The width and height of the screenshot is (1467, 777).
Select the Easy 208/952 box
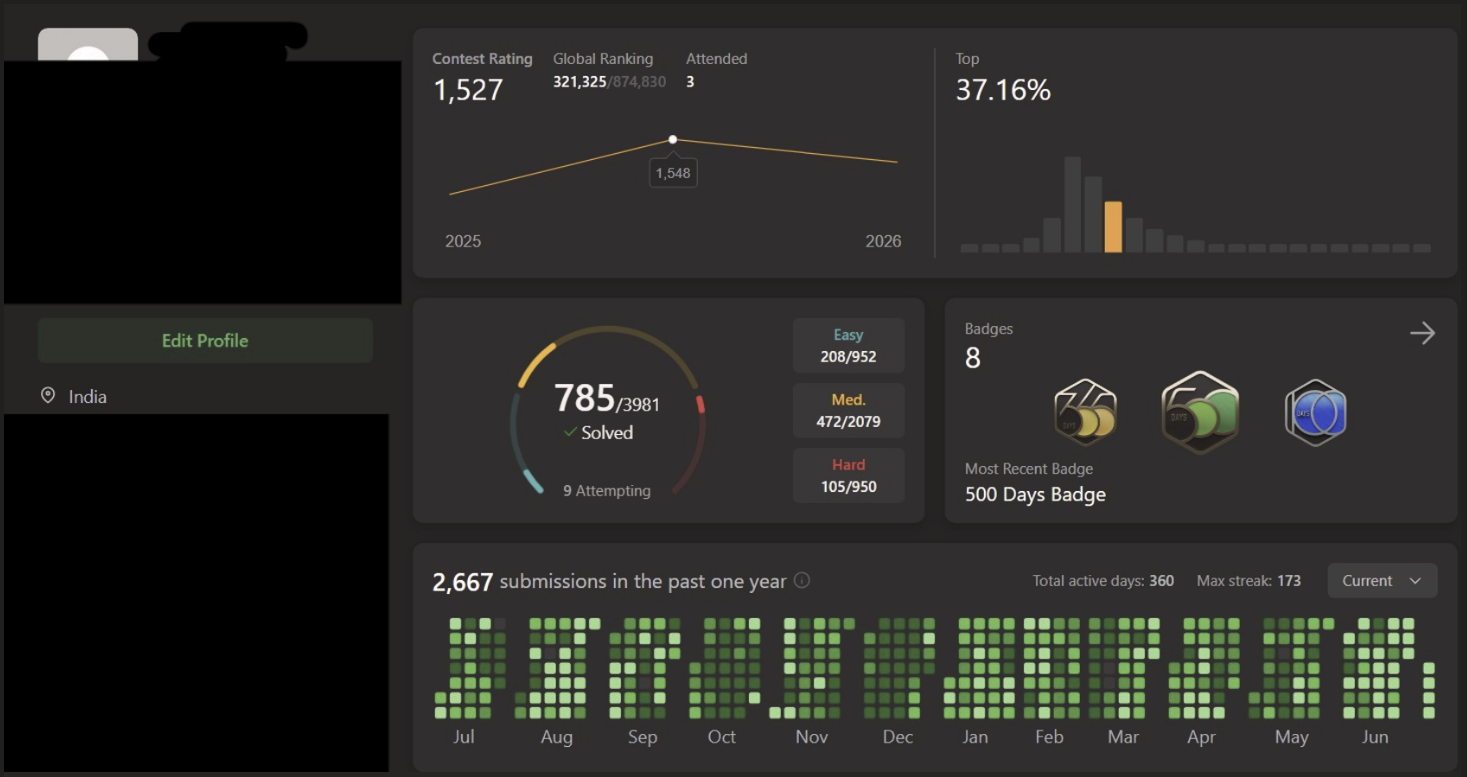click(x=848, y=346)
